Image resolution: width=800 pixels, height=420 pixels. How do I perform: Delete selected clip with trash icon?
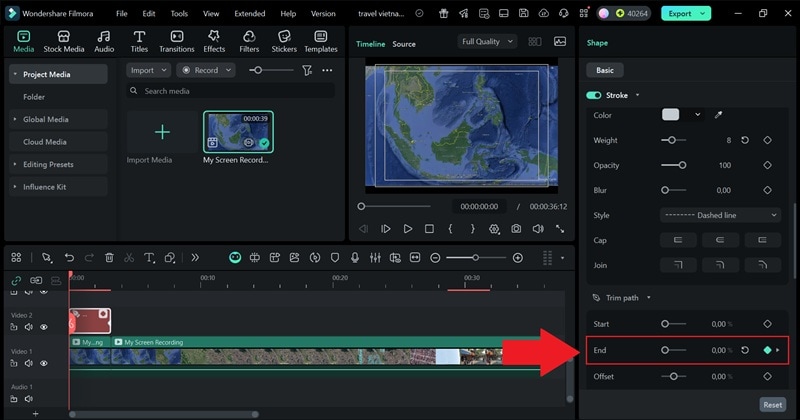coord(109,258)
